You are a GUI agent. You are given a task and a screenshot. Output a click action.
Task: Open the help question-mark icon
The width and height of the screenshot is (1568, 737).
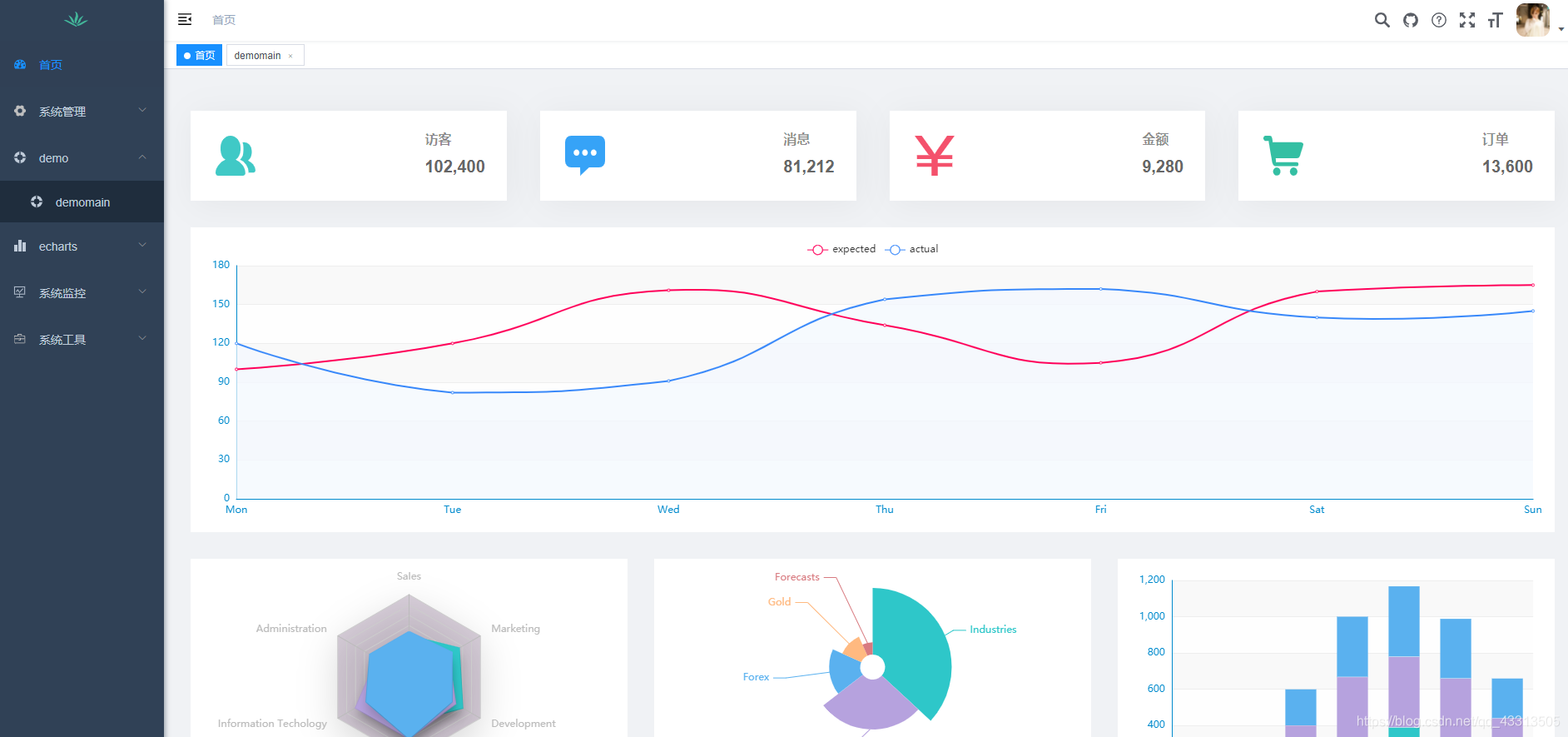[x=1438, y=20]
